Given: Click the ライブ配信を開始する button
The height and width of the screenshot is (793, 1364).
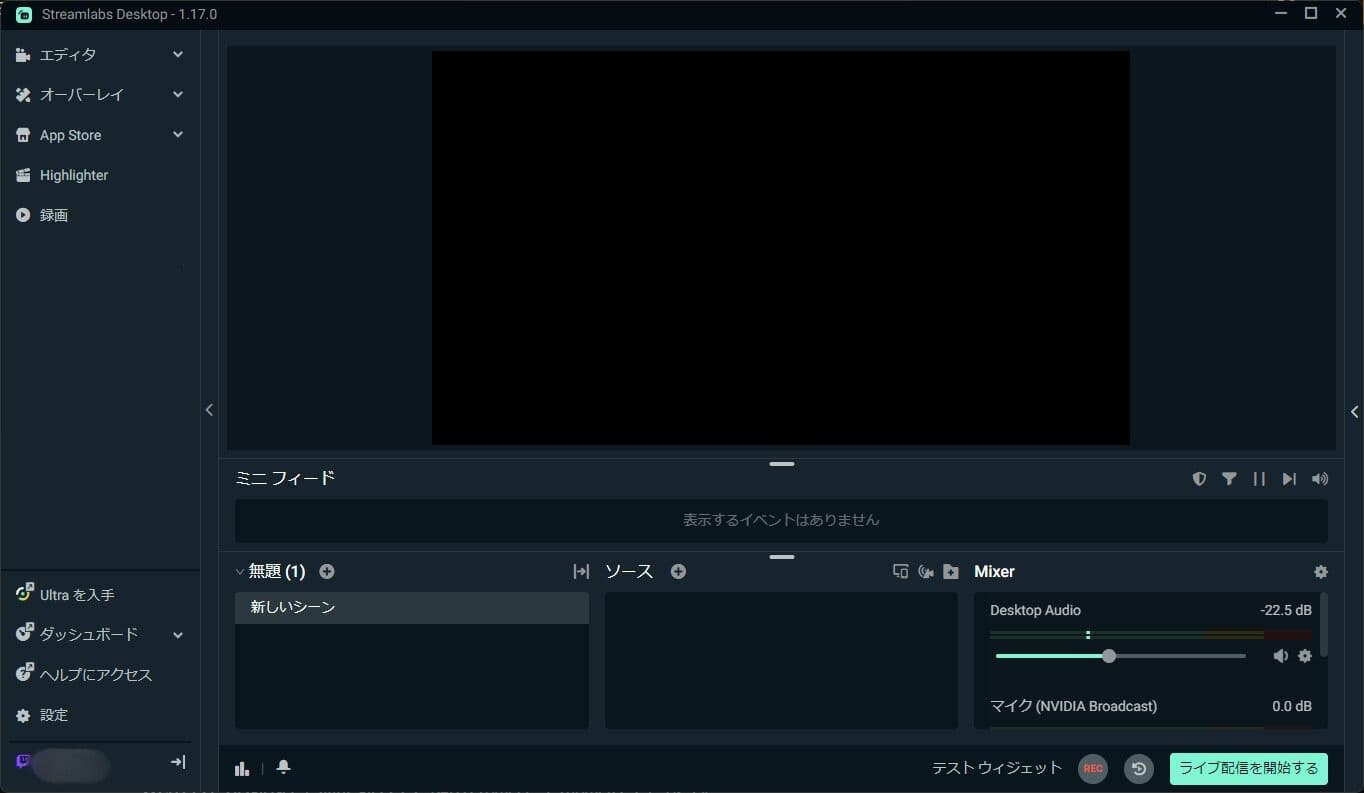Looking at the screenshot, I should (x=1248, y=769).
